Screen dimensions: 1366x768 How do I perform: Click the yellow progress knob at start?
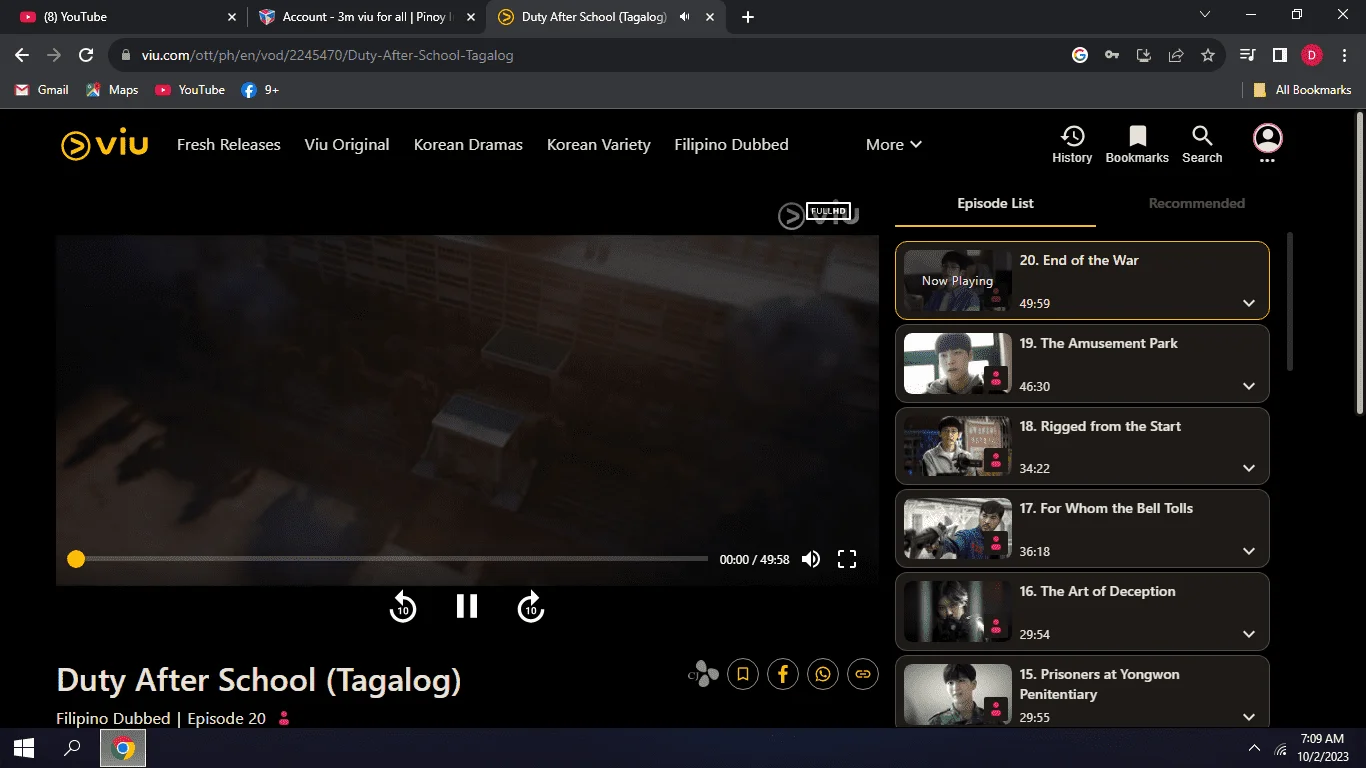[76, 559]
